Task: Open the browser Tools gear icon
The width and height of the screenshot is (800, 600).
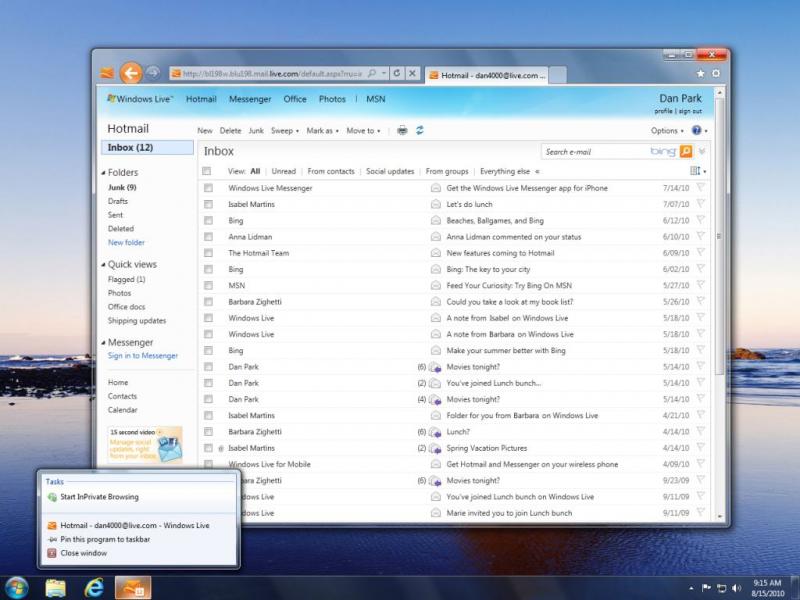Action: 716,73
